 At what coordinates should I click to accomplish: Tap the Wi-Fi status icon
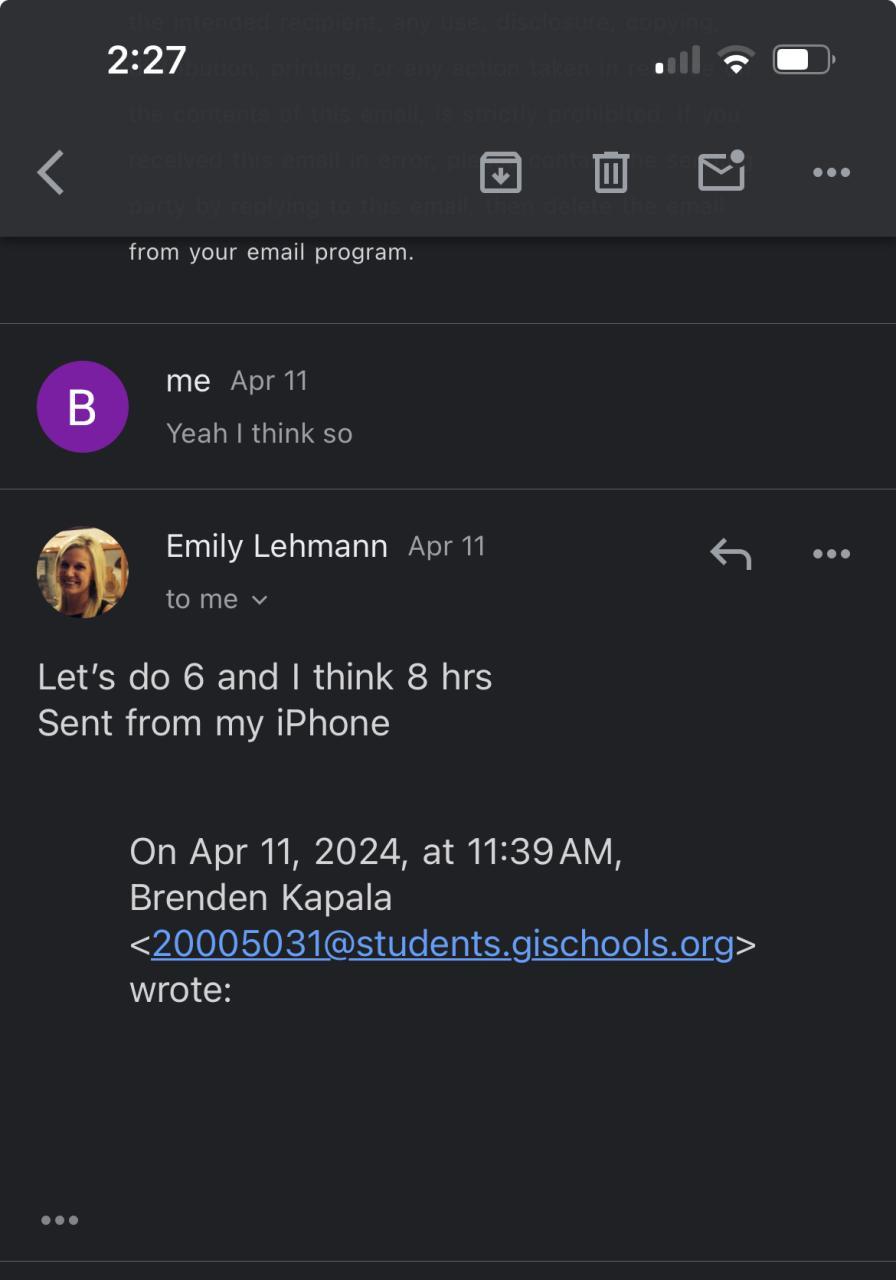tap(736, 61)
